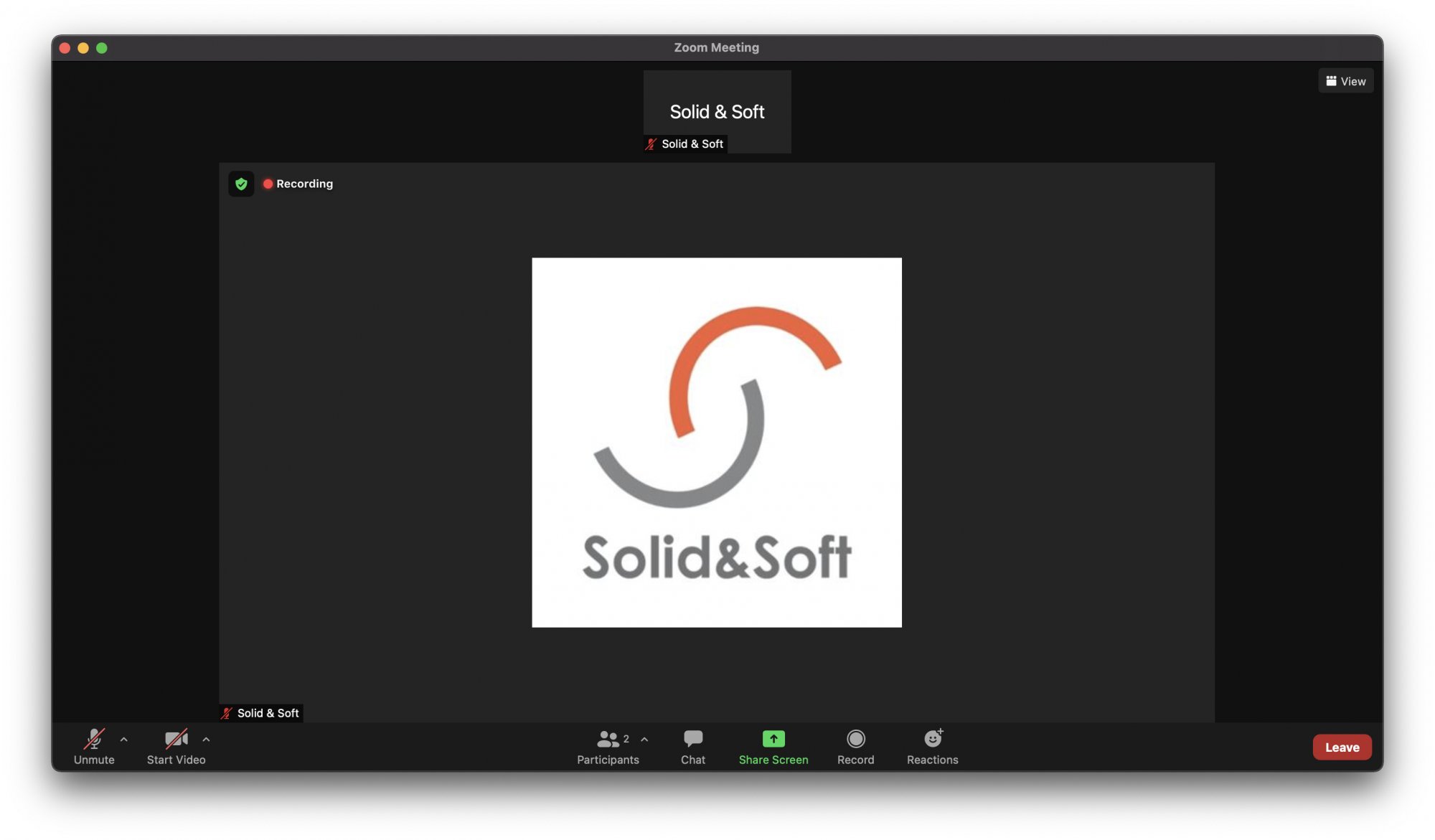Click the Record button in the toolbar

pos(855,747)
